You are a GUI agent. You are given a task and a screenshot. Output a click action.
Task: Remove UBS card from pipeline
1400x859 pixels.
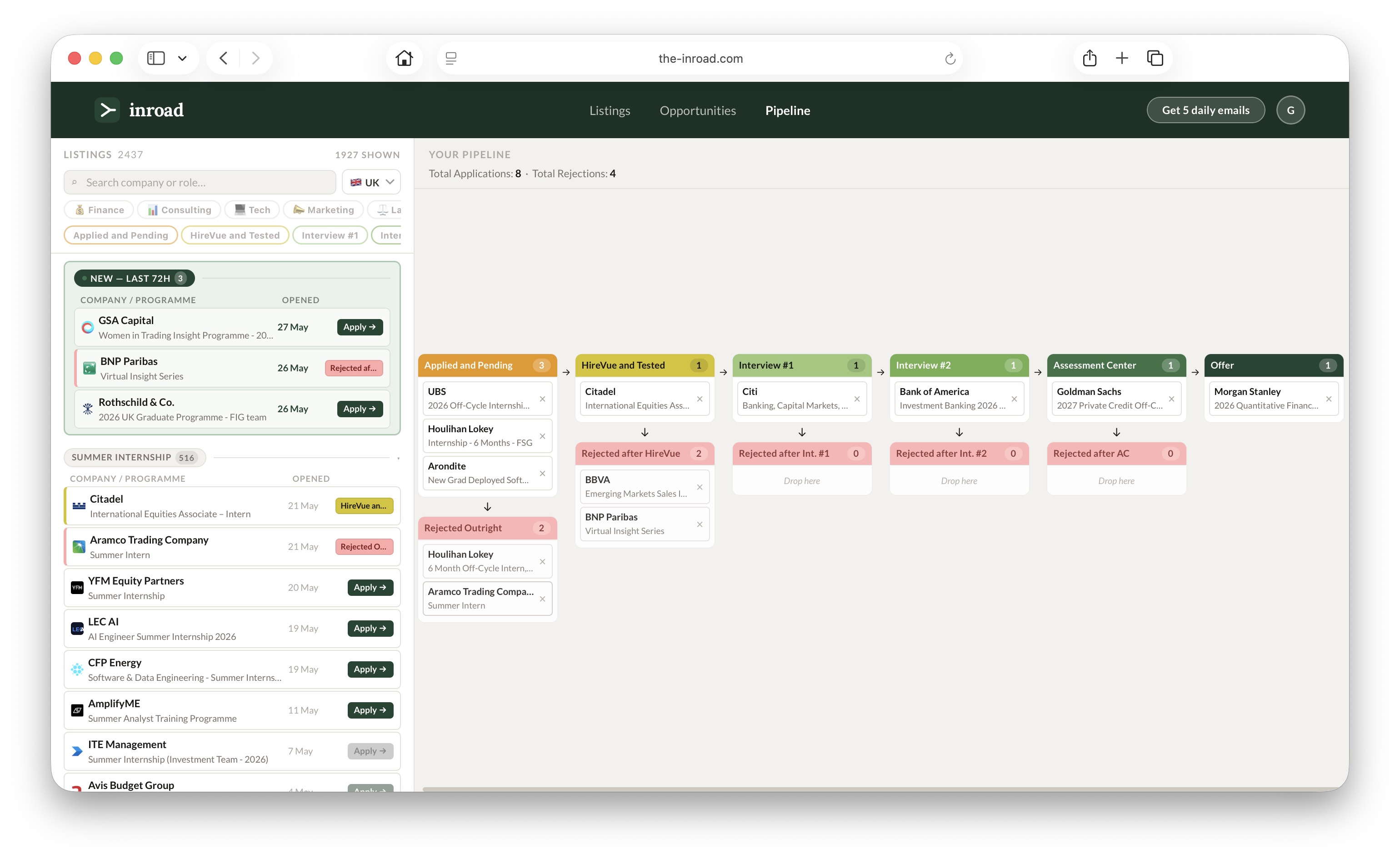pos(542,399)
